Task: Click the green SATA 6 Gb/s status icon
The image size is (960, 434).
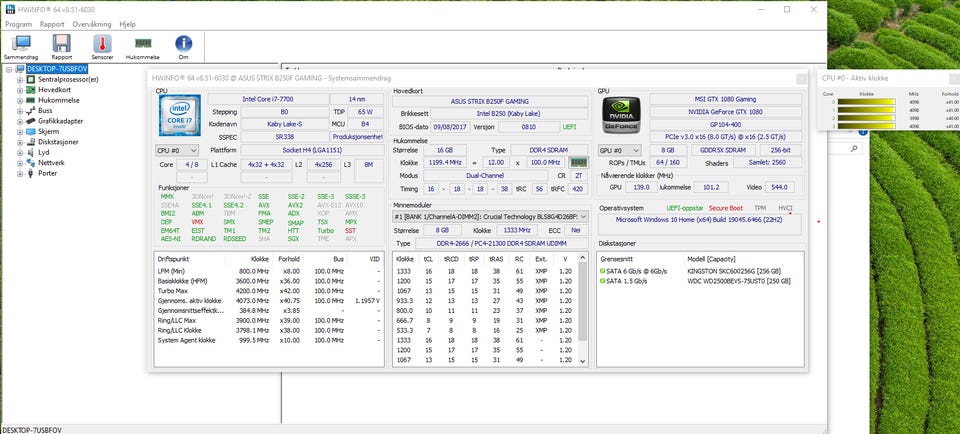Action: (602, 271)
